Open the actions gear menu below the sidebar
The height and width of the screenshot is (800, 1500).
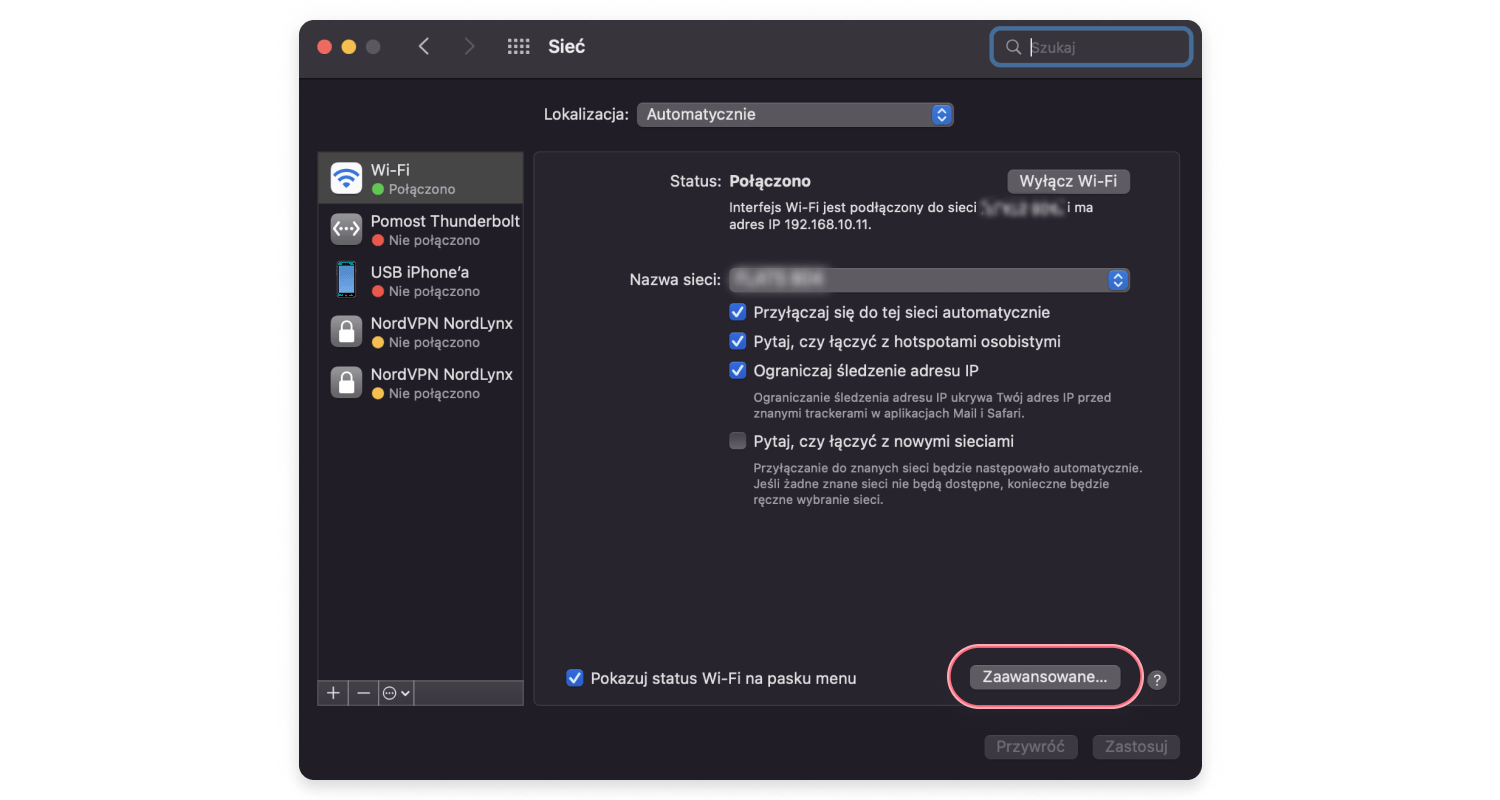(x=394, y=692)
